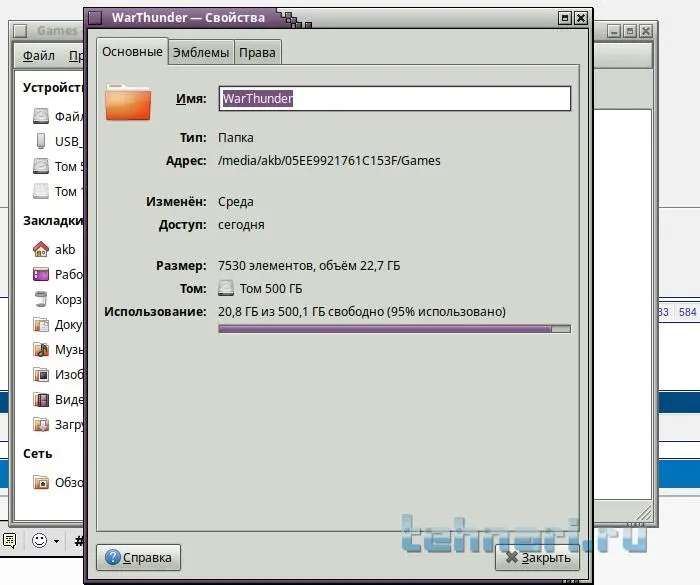Image resolution: width=700 pixels, height=585 pixels.
Task: Click the Изменён value Среда
Action: [236, 202]
